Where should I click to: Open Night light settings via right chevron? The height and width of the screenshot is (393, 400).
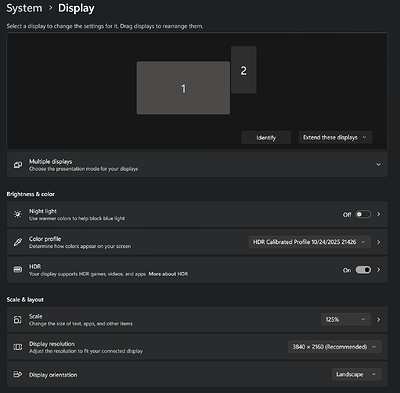click(x=379, y=214)
